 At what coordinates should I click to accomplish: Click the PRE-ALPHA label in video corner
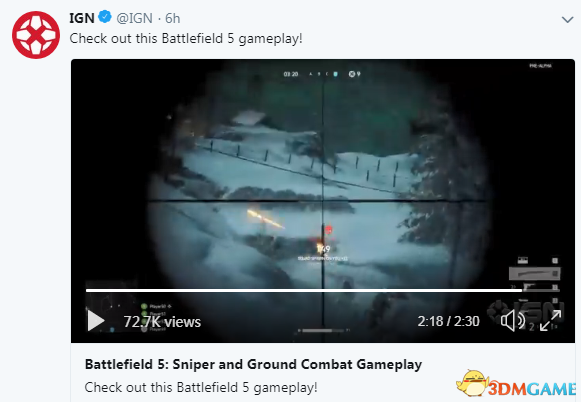(x=541, y=66)
